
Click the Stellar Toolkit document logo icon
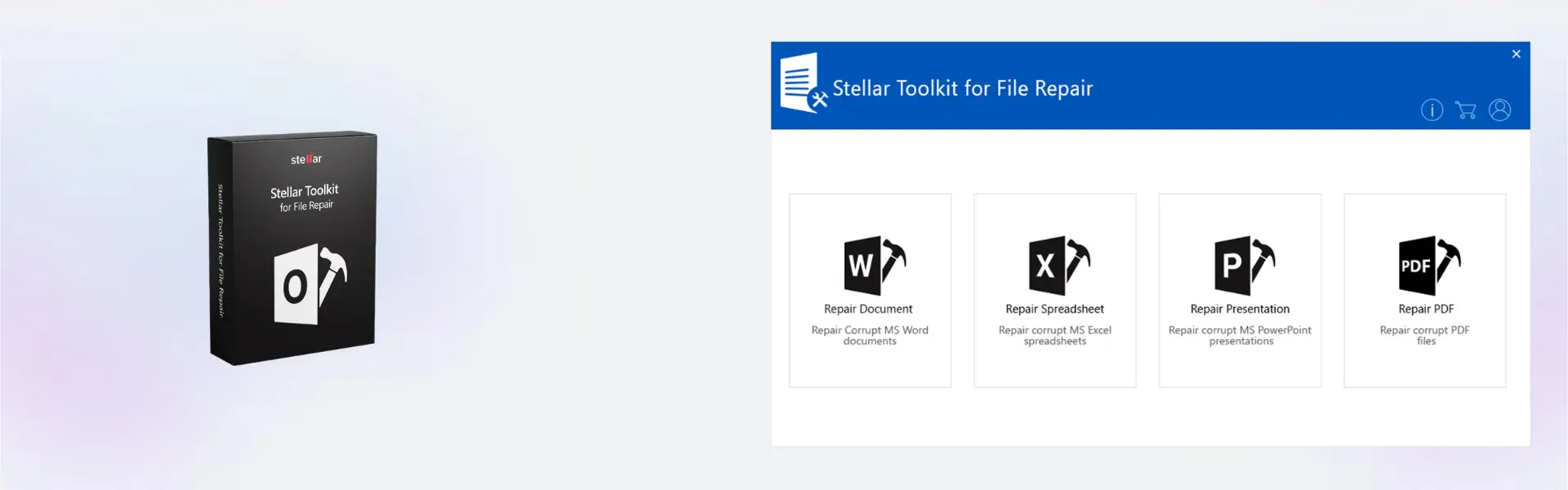804,82
